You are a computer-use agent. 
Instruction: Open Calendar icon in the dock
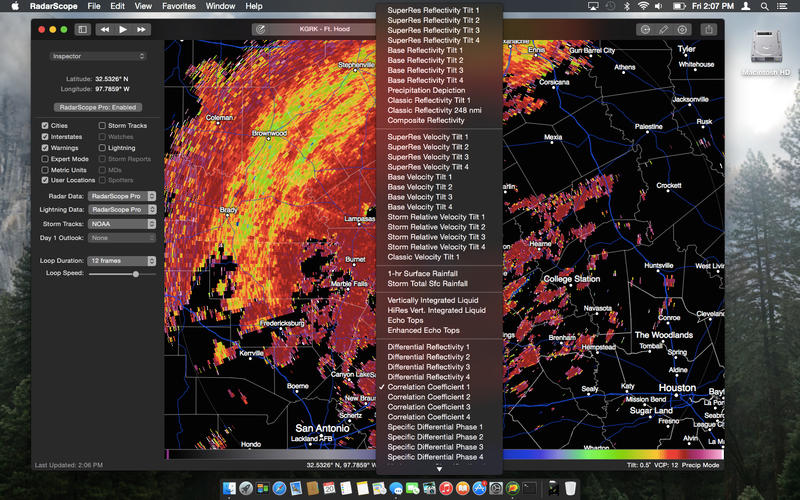pyautogui.click(x=329, y=488)
